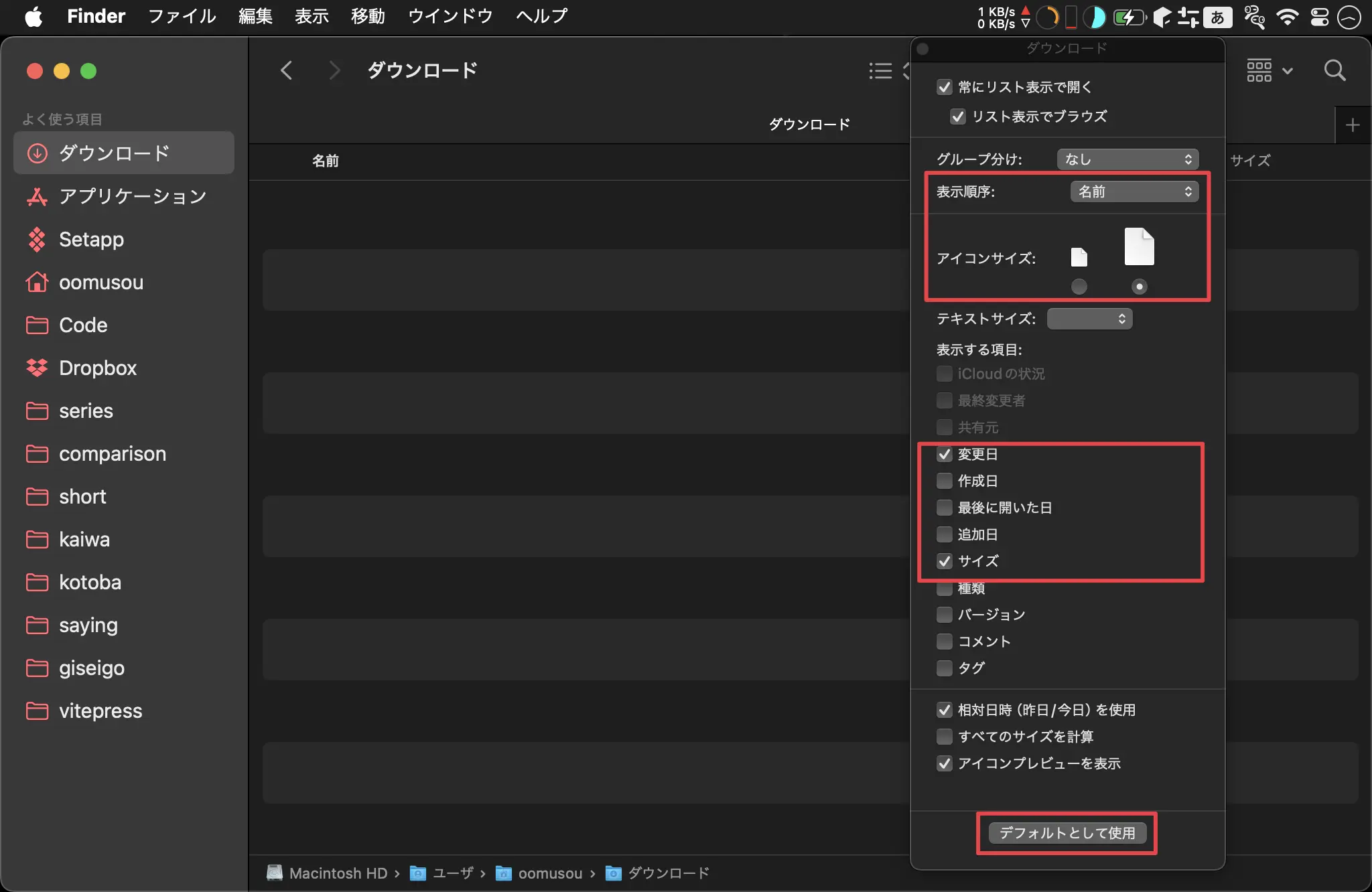1372x892 pixels.
Task: Open the group-by grid icon menu
Action: pos(1269,70)
